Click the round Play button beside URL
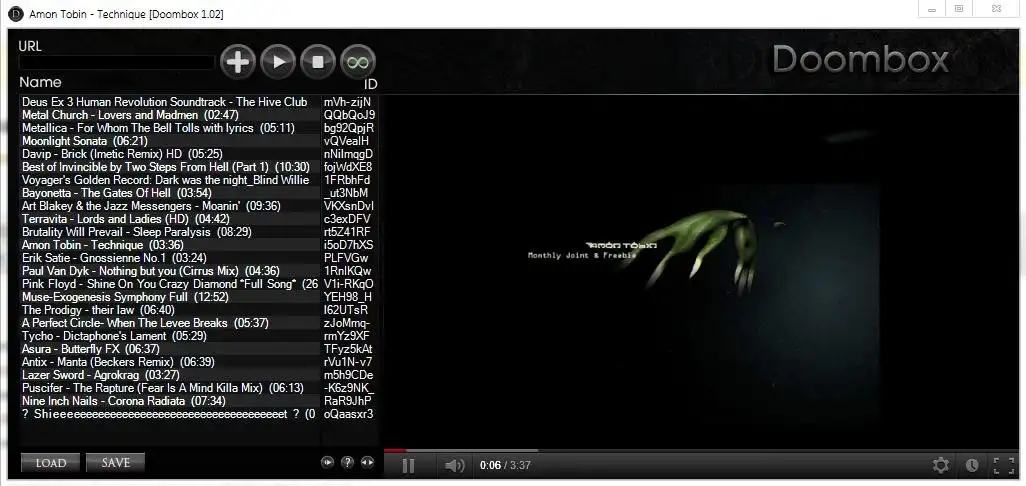Screen dimensions: 1026x486 [x=278, y=62]
